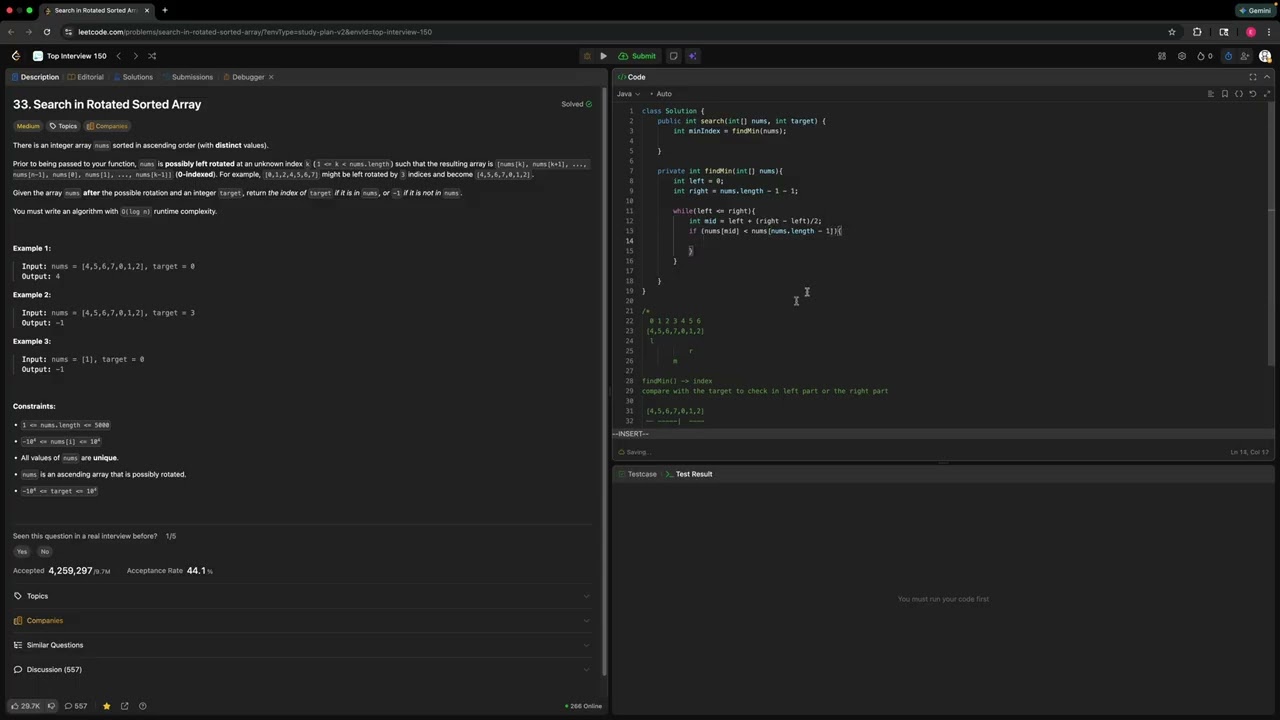Answer No to seen in interview
The width and height of the screenshot is (1280, 720).
[44, 552]
